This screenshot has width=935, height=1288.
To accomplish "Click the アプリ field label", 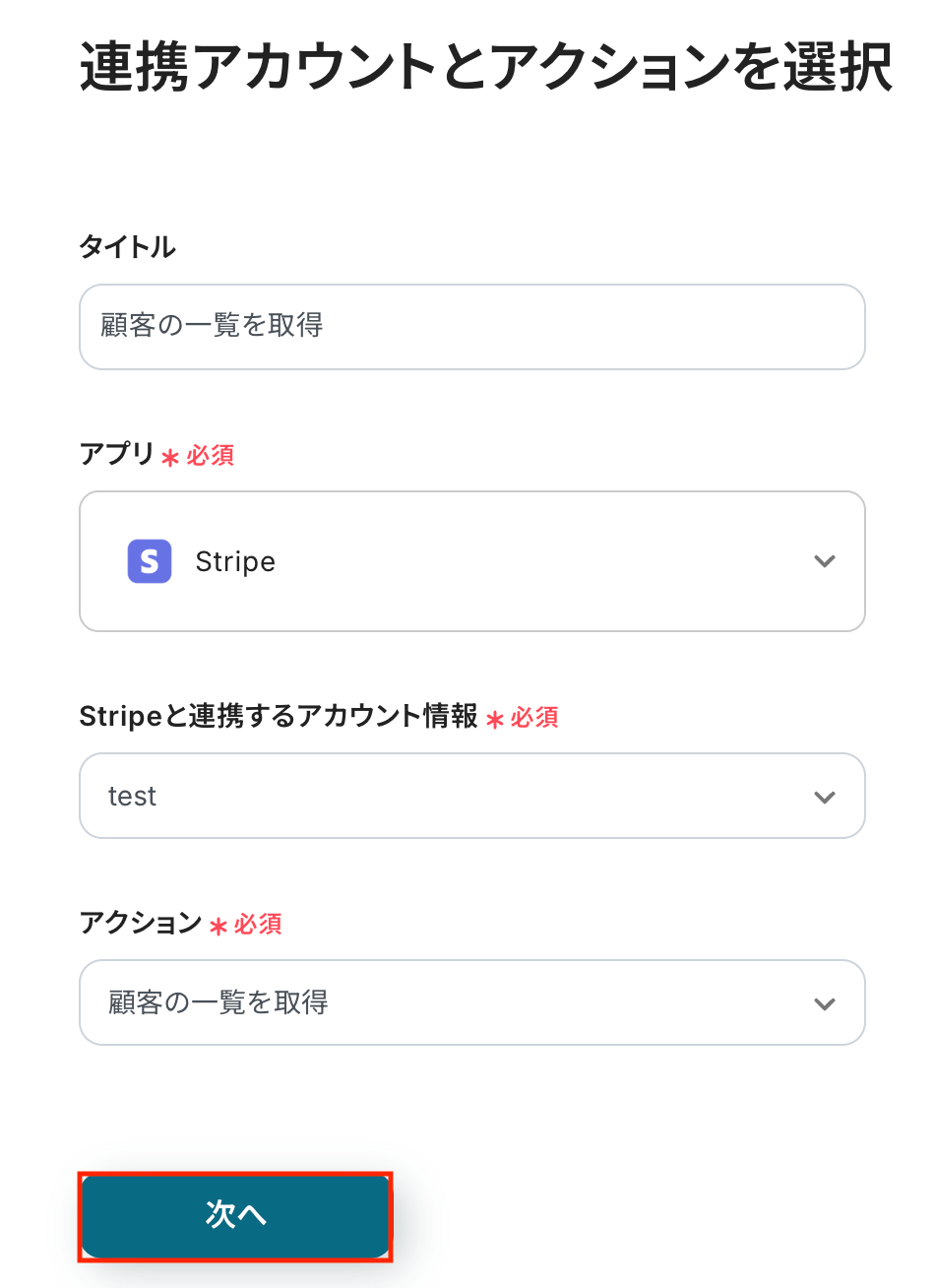I will (116, 454).
